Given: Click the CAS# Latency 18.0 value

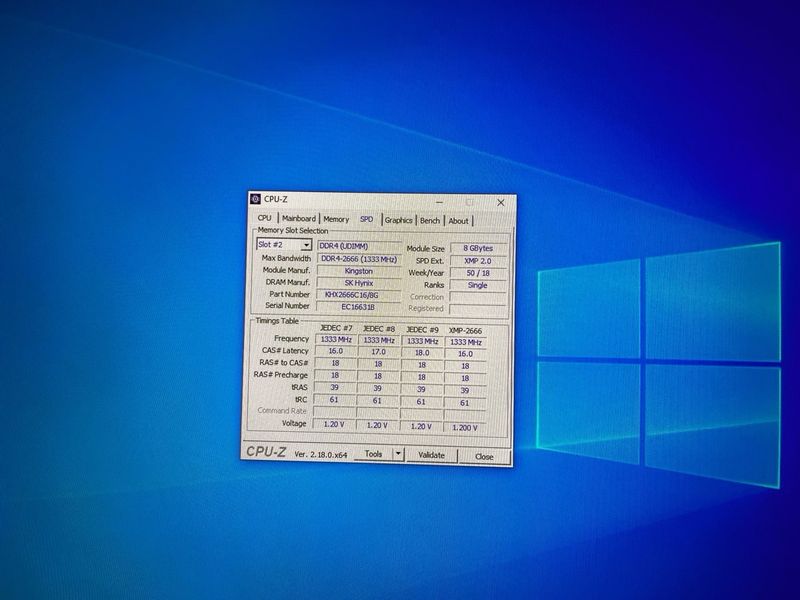Looking at the screenshot, I should [x=421, y=353].
